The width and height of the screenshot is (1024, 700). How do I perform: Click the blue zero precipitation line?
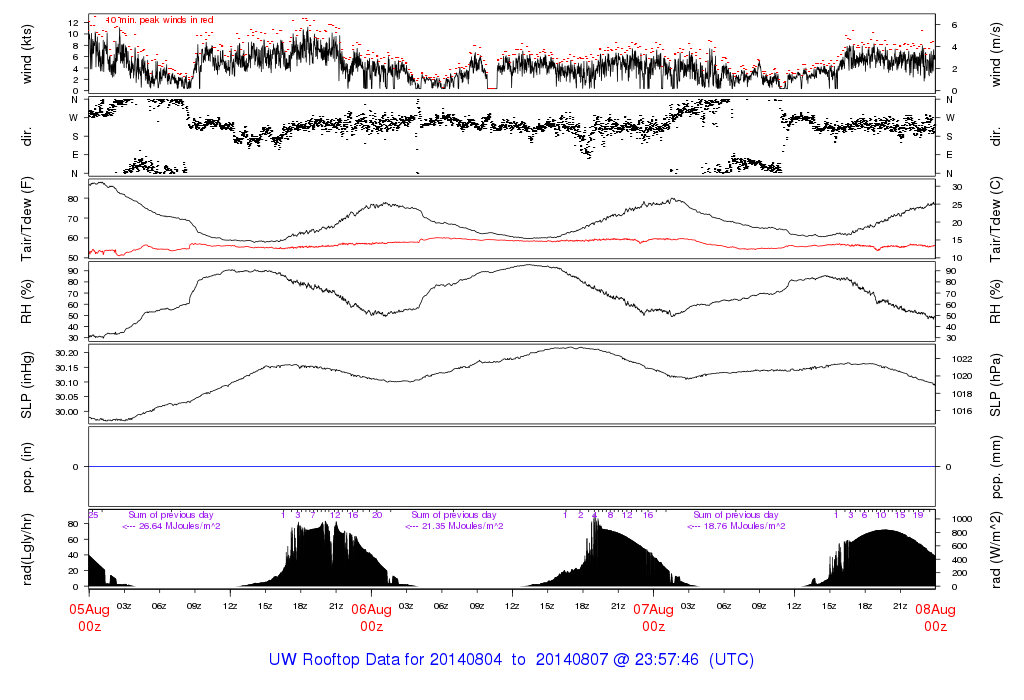coord(512,467)
